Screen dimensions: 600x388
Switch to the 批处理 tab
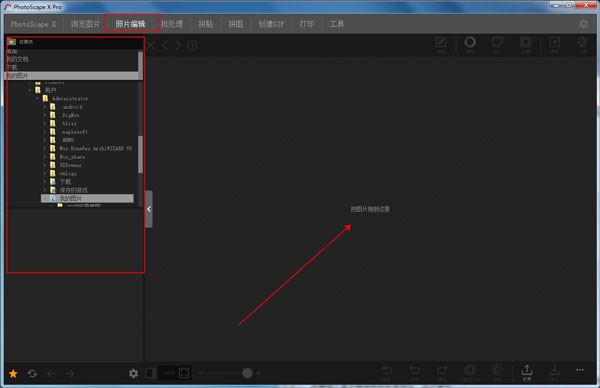click(x=172, y=24)
